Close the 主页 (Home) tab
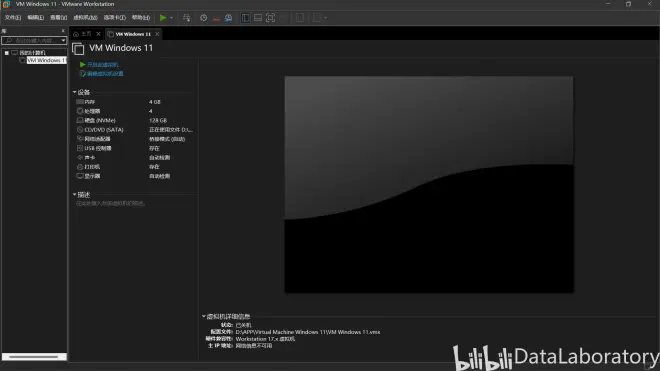Image resolution: width=660 pixels, height=371 pixels. click(x=98, y=34)
